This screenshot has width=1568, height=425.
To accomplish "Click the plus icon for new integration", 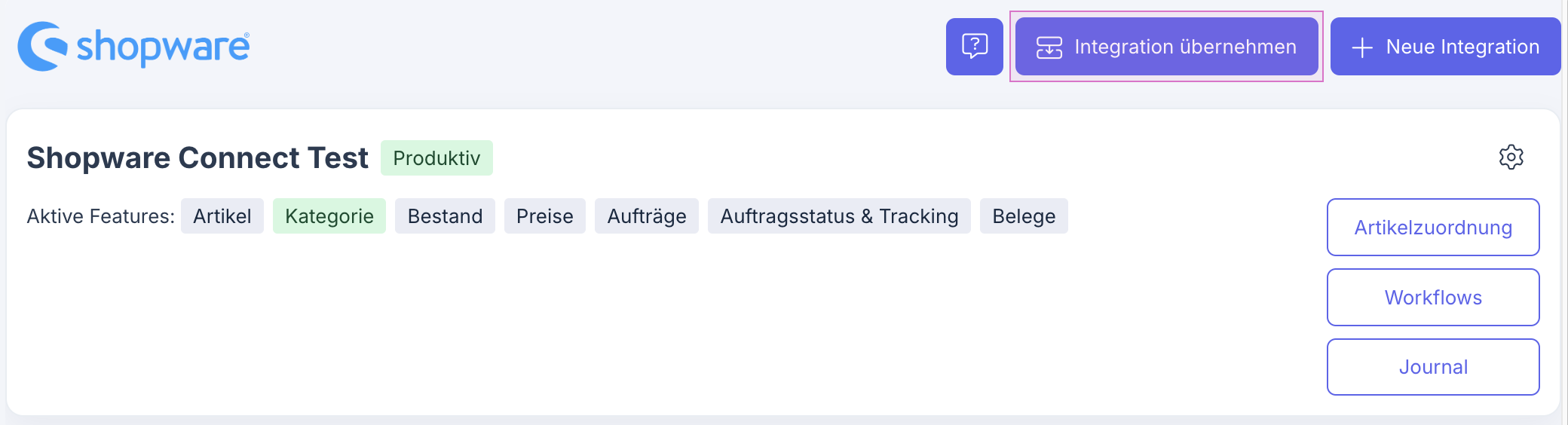I will click(x=1361, y=47).
